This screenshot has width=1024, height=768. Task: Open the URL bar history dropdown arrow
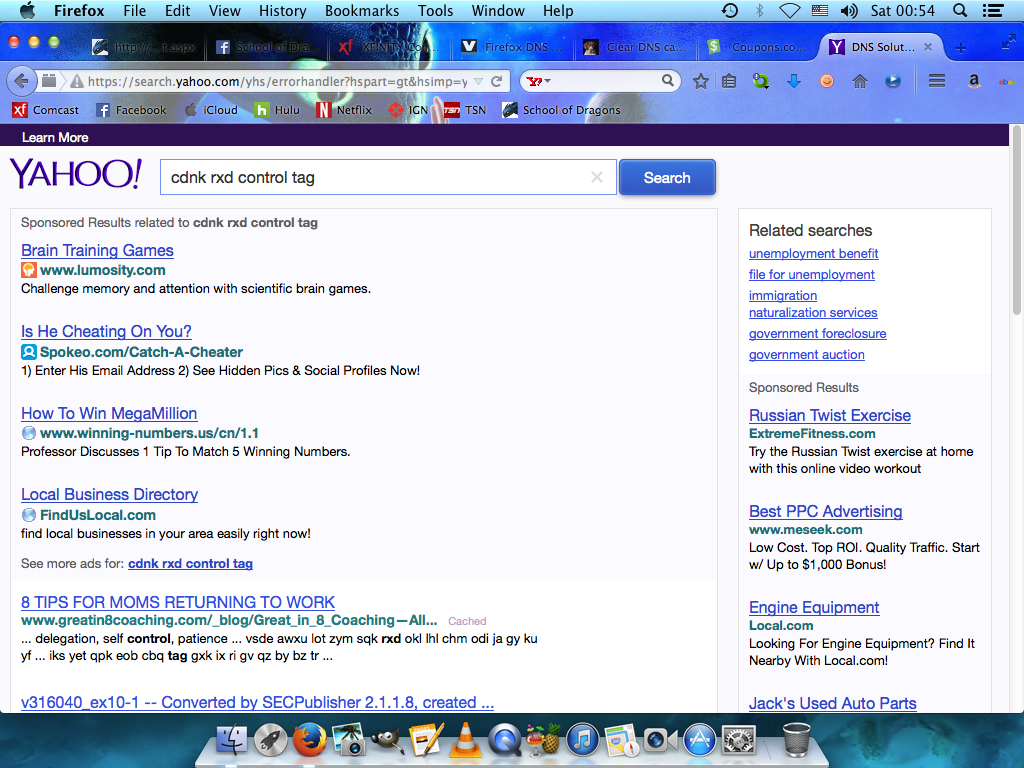pos(478,82)
